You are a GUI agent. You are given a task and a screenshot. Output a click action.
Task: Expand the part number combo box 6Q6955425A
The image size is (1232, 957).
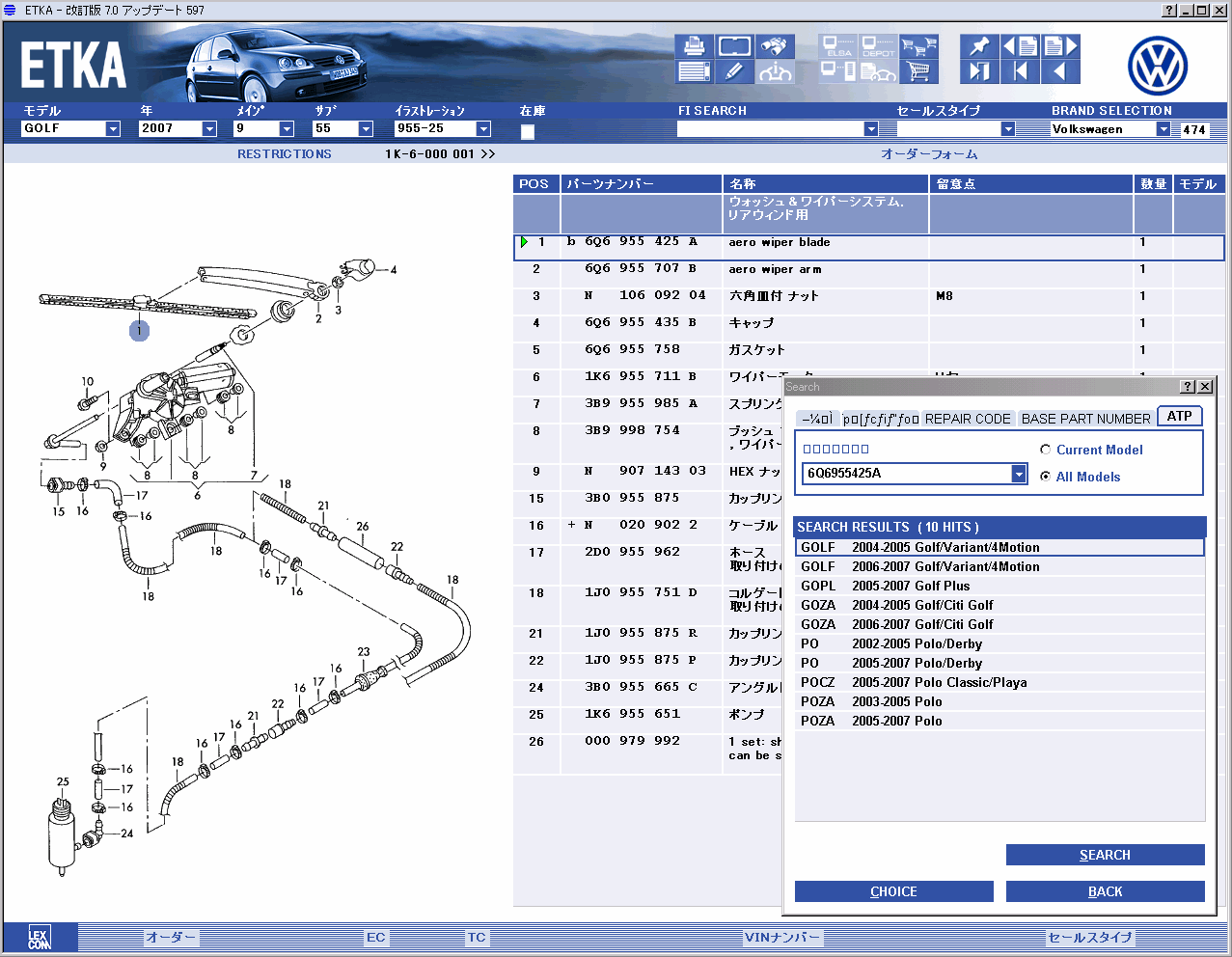1019,474
